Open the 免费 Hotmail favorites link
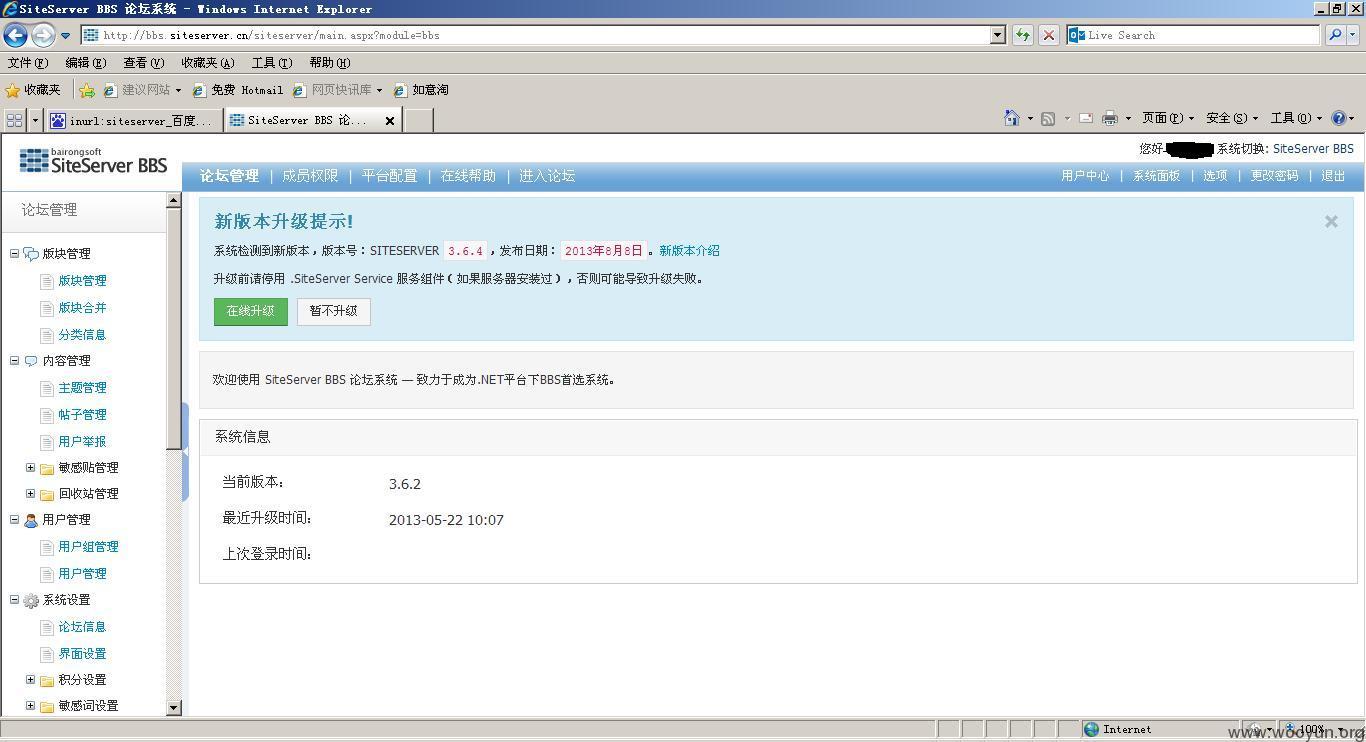 point(237,90)
